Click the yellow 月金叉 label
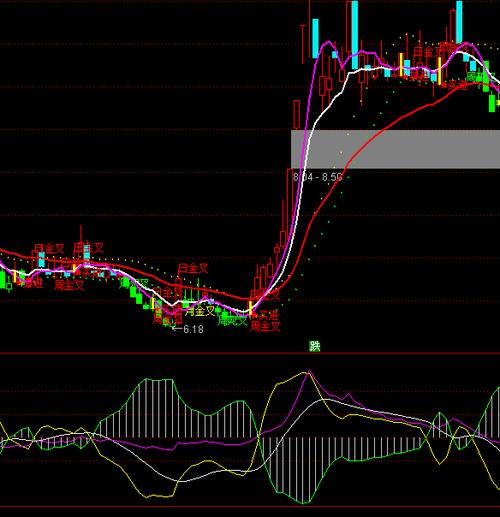The width and height of the screenshot is (500, 517). click(200, 311)
